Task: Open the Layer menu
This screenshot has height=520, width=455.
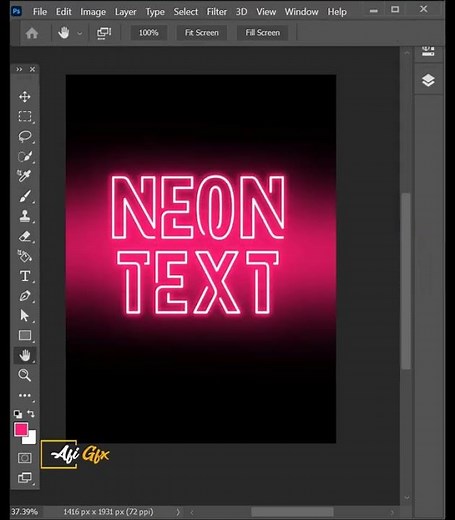Action: pyautogui.click(x=125, y=12)
